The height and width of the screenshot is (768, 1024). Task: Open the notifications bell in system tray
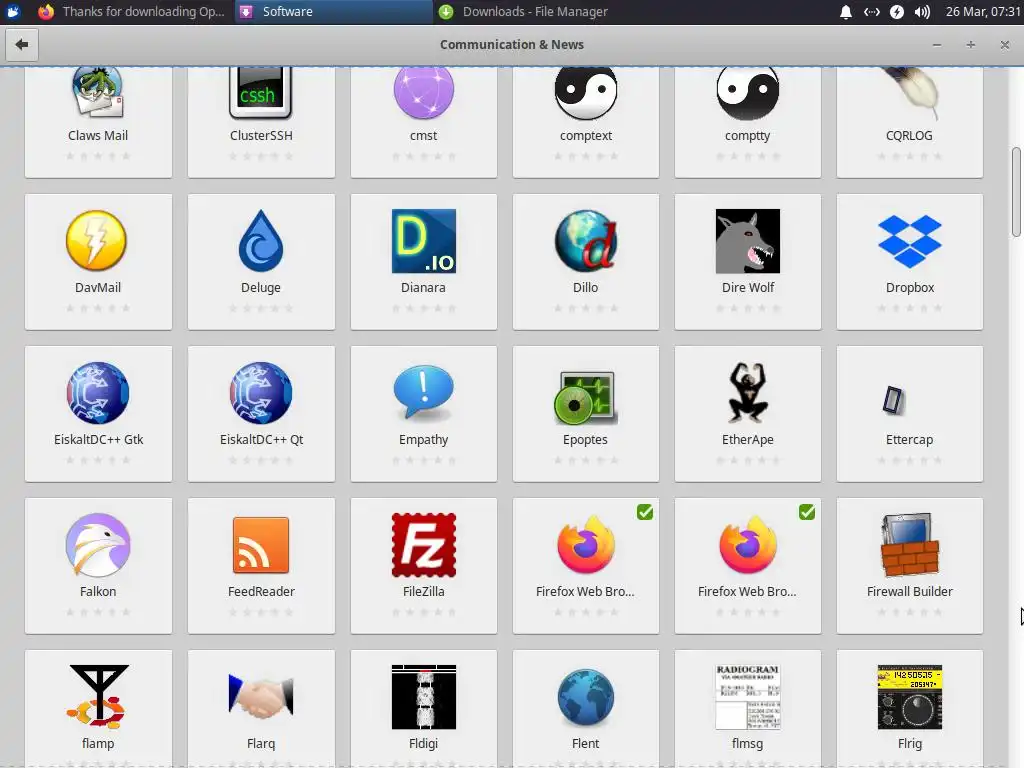tap(845, 12)
